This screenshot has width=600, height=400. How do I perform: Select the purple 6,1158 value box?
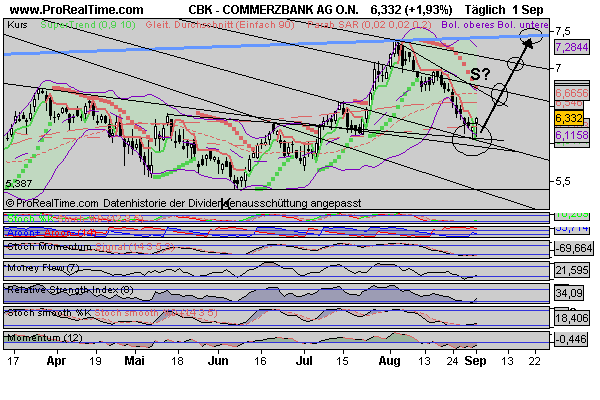pos(572,135)
